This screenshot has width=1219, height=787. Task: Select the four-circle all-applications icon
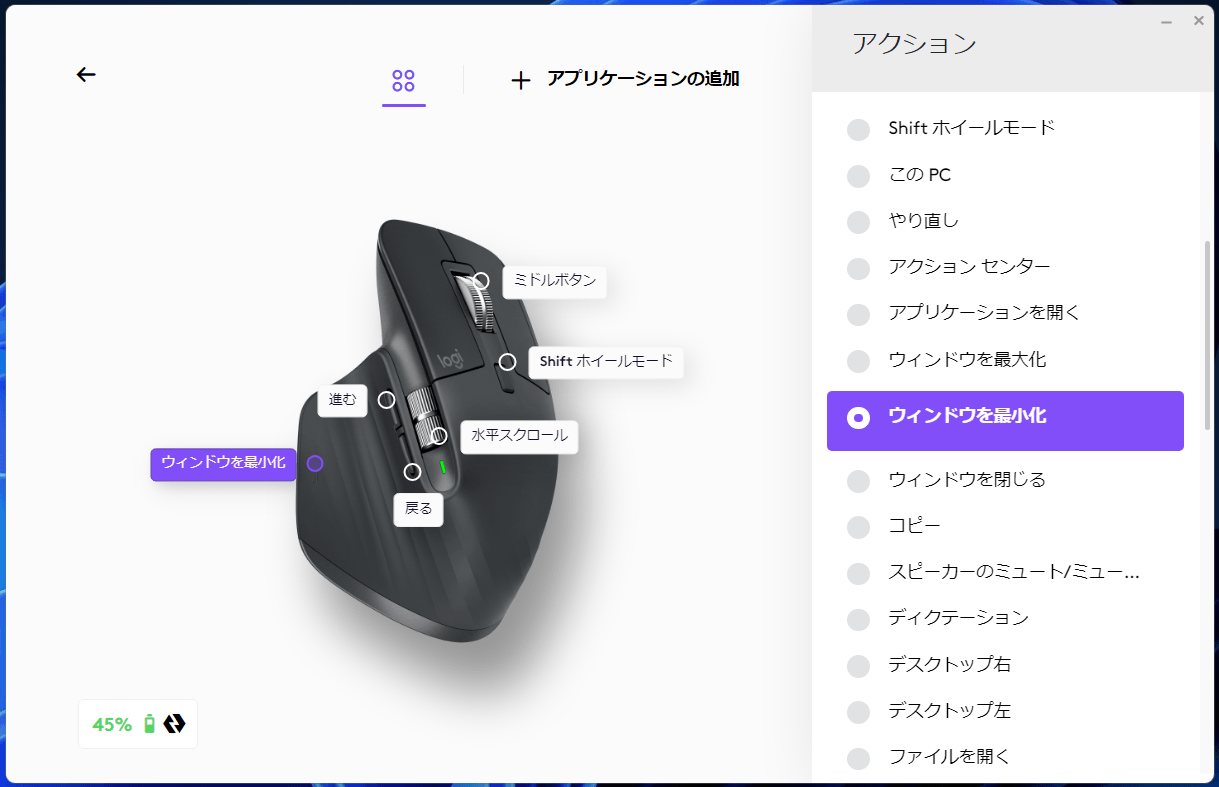tap(404, 81)
